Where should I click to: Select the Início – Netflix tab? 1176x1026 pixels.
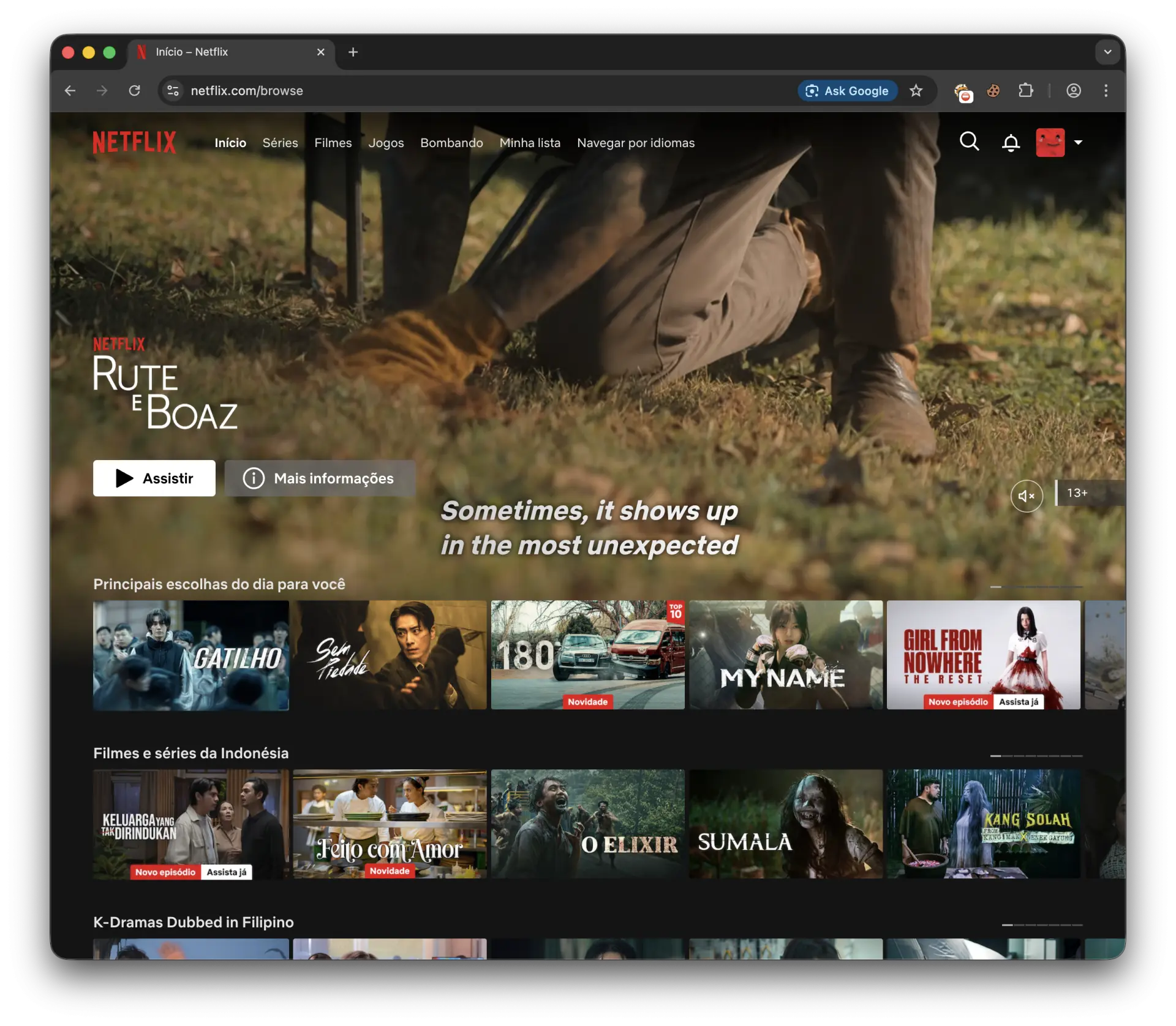(x=232, y=52)
